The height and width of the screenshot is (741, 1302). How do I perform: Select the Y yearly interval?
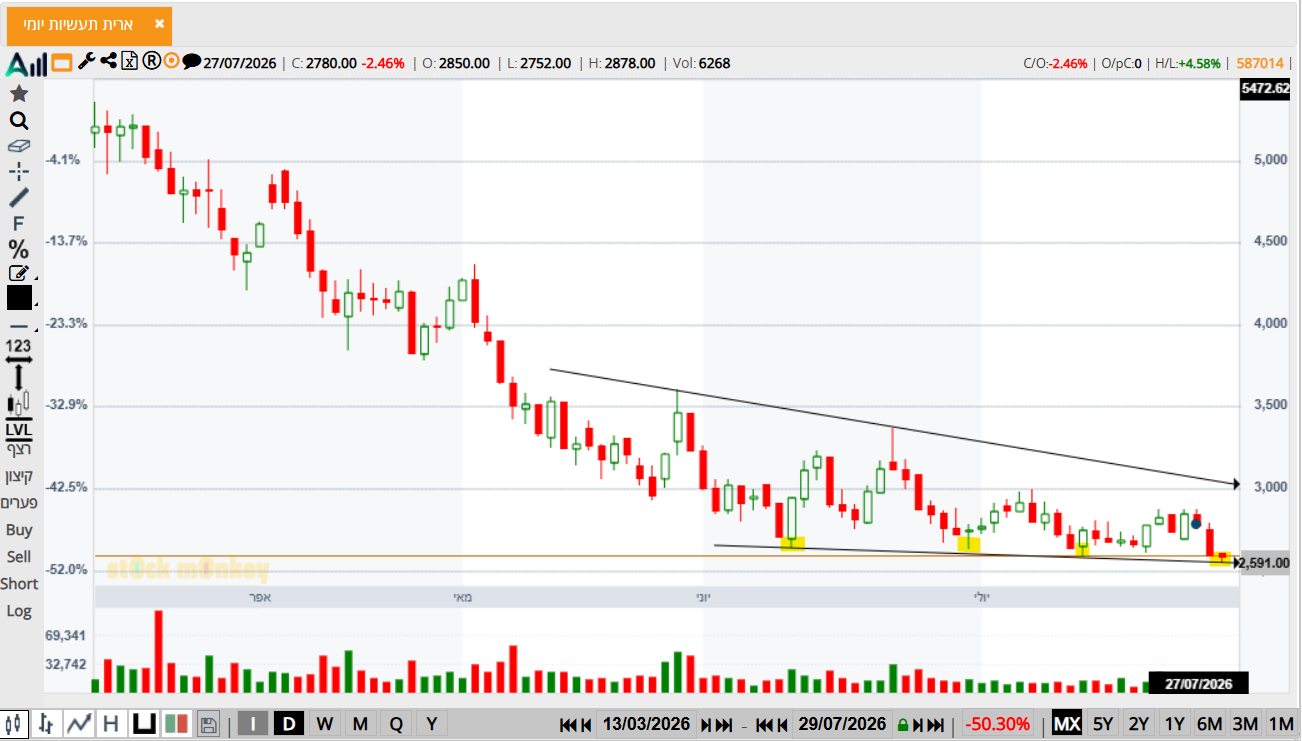point(432,724)
